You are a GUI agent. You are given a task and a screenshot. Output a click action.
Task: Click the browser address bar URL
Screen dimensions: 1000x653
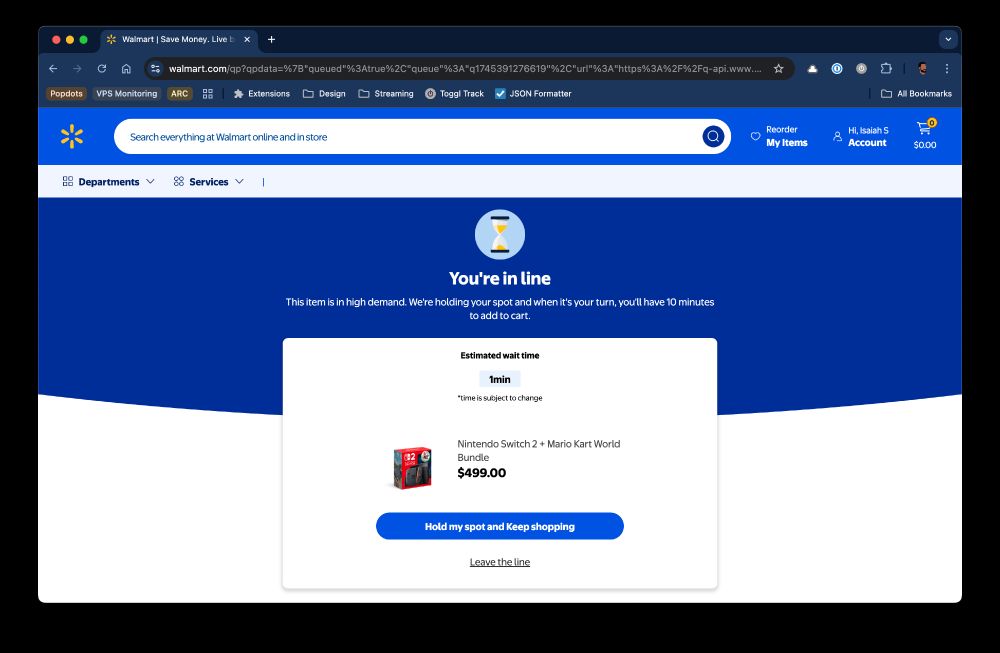[x=465, y=68]
